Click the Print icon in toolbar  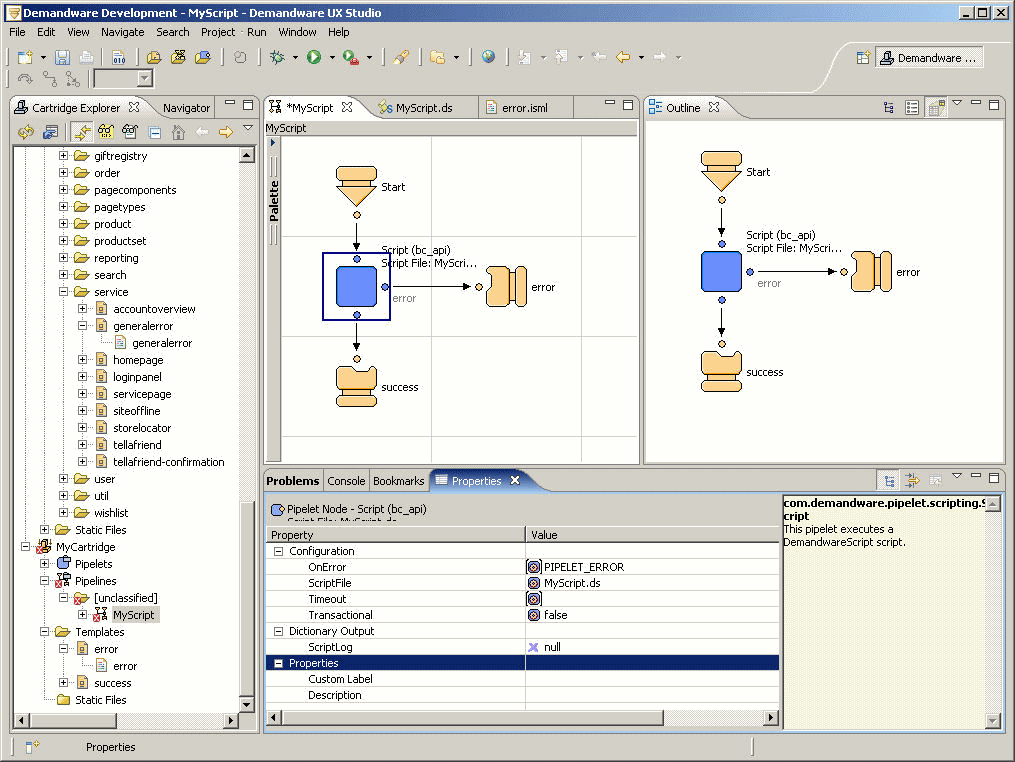click(x=86, y=58)
